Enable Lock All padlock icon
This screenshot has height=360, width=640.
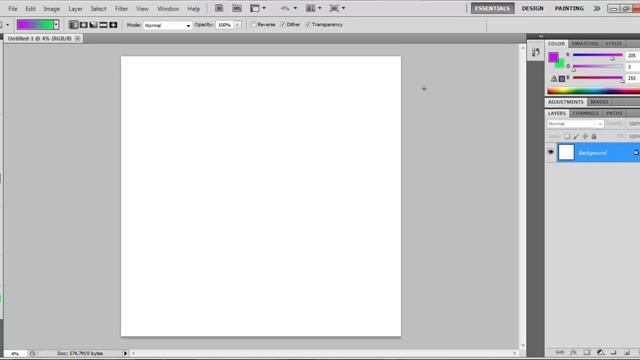pos(594,136)
